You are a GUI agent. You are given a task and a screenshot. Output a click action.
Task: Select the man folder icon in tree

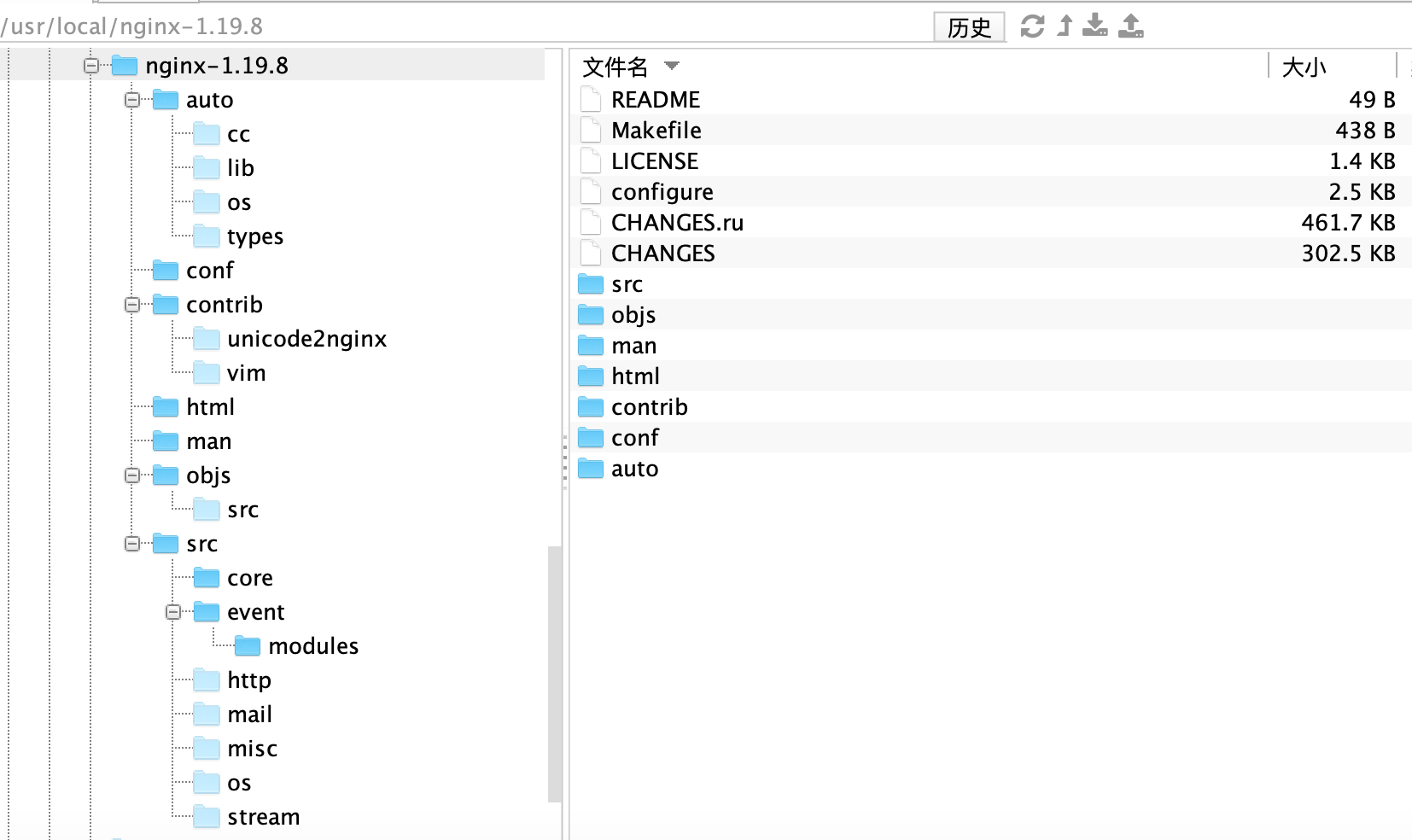coord(166,441)
